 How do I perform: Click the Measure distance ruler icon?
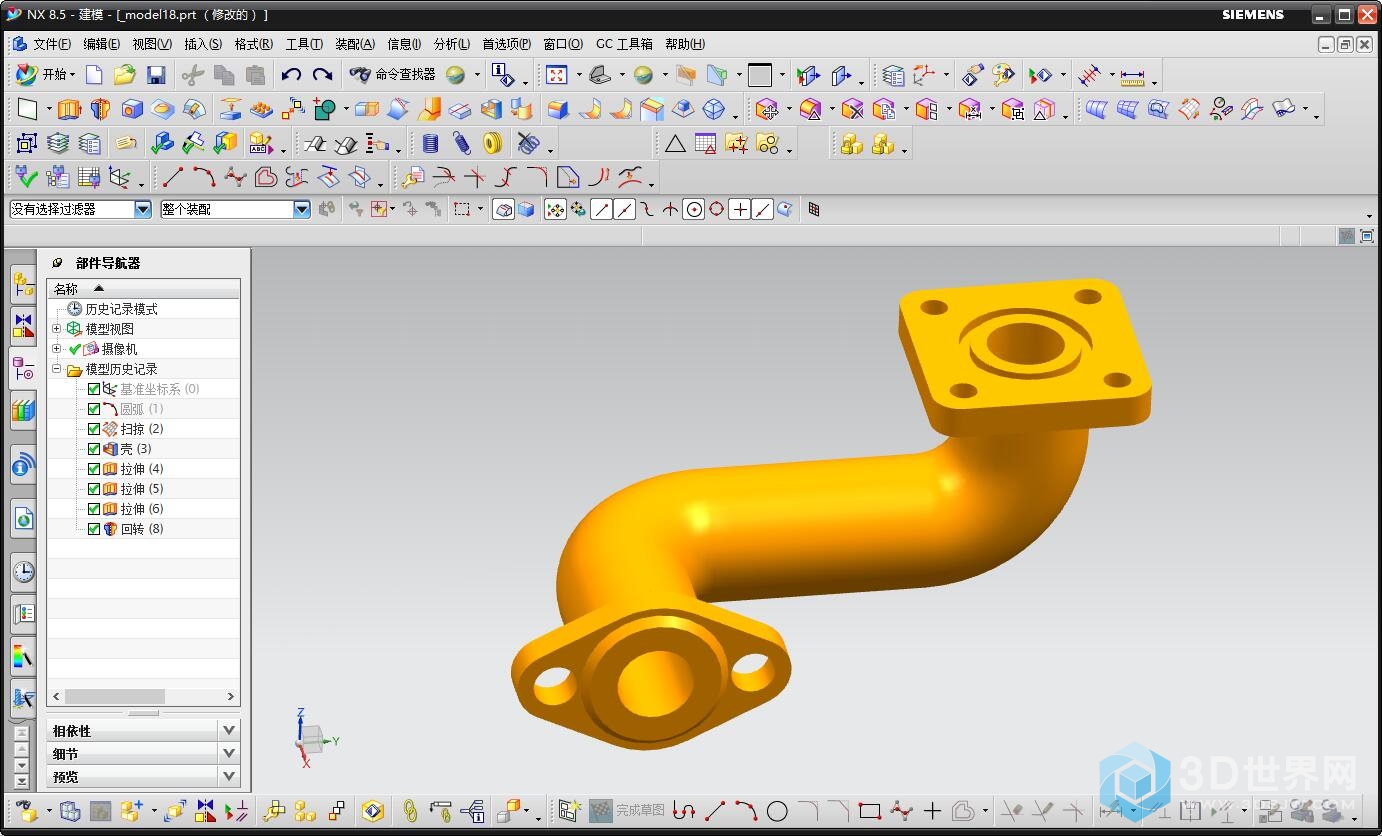point(1132,76)
